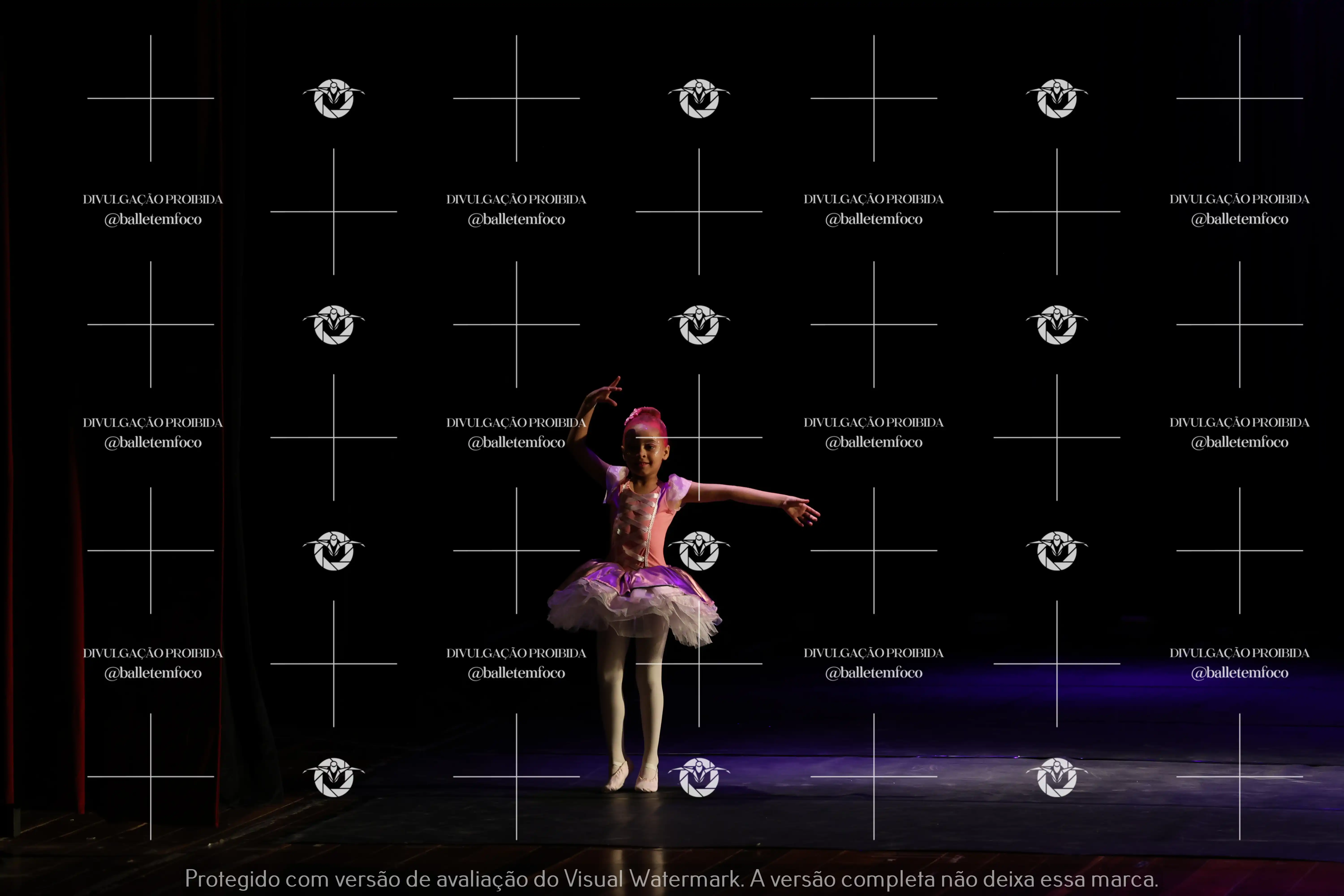Click the top-left crosshair watermark
The height and width of the screenshot is (896, 1344).
coord(151,98)
